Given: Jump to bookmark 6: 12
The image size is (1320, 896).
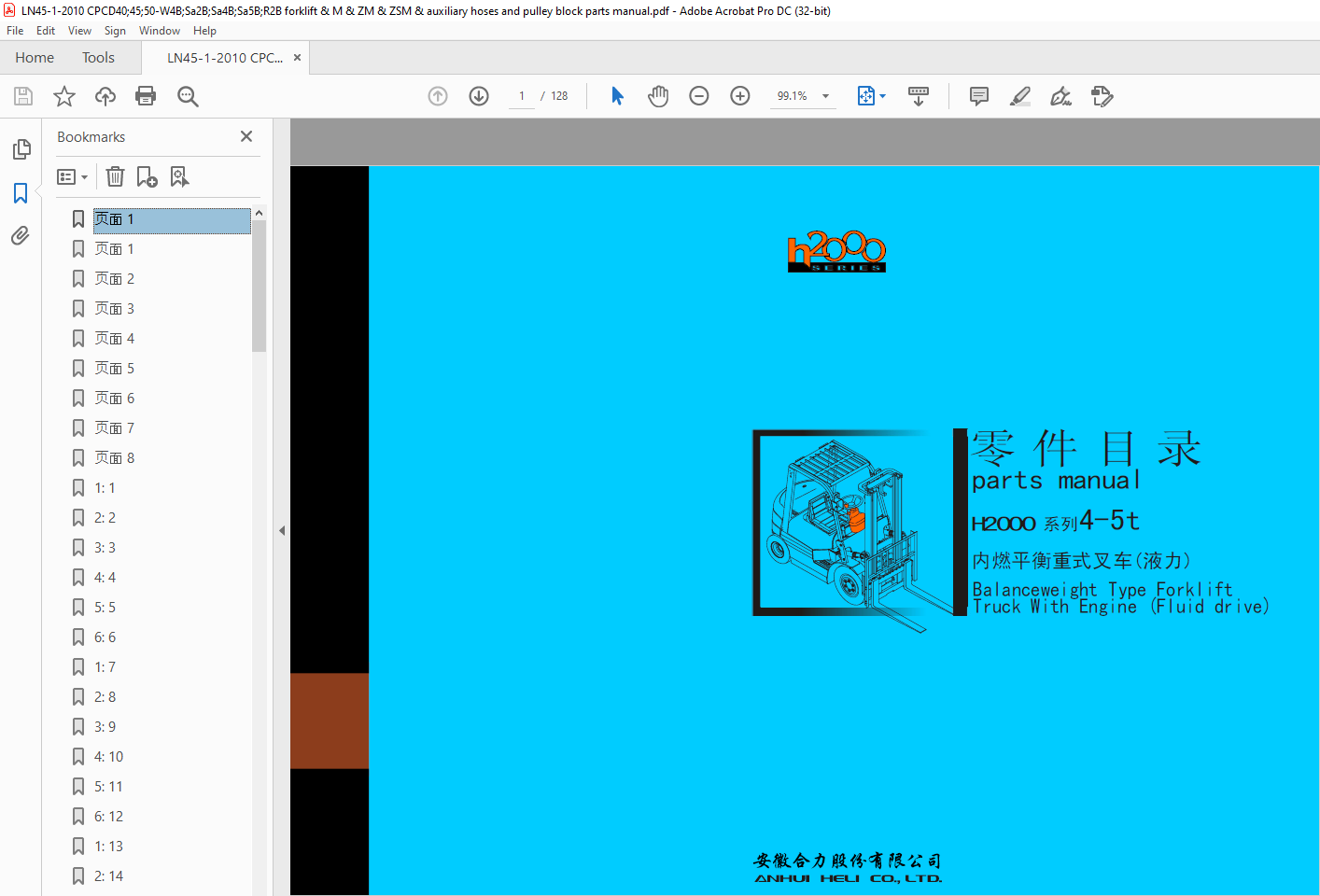Looking at the screenshot, I should (108, 817).
